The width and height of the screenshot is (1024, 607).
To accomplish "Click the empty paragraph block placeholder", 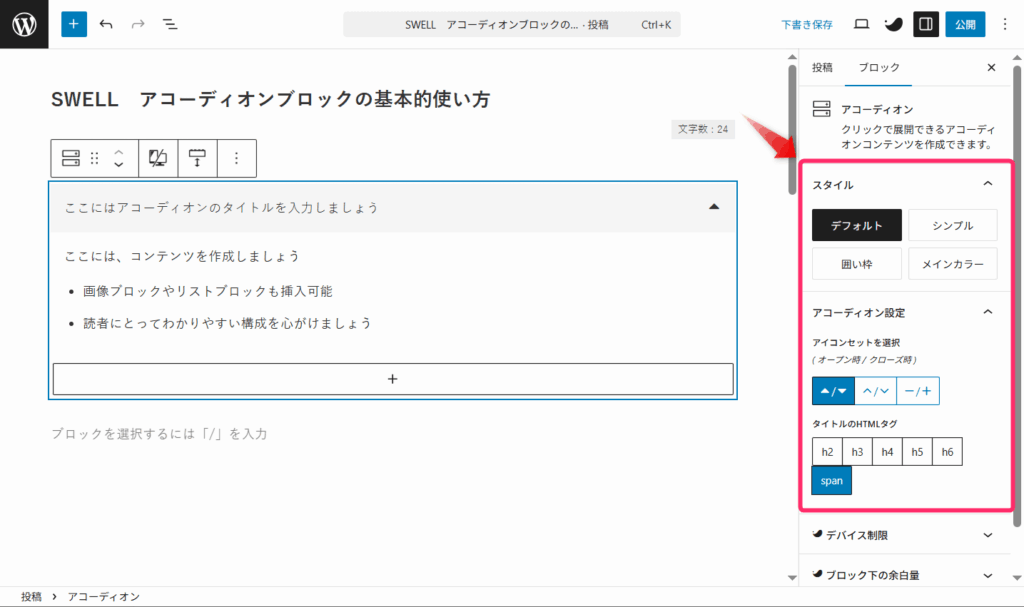I will (x=159, y=434).
